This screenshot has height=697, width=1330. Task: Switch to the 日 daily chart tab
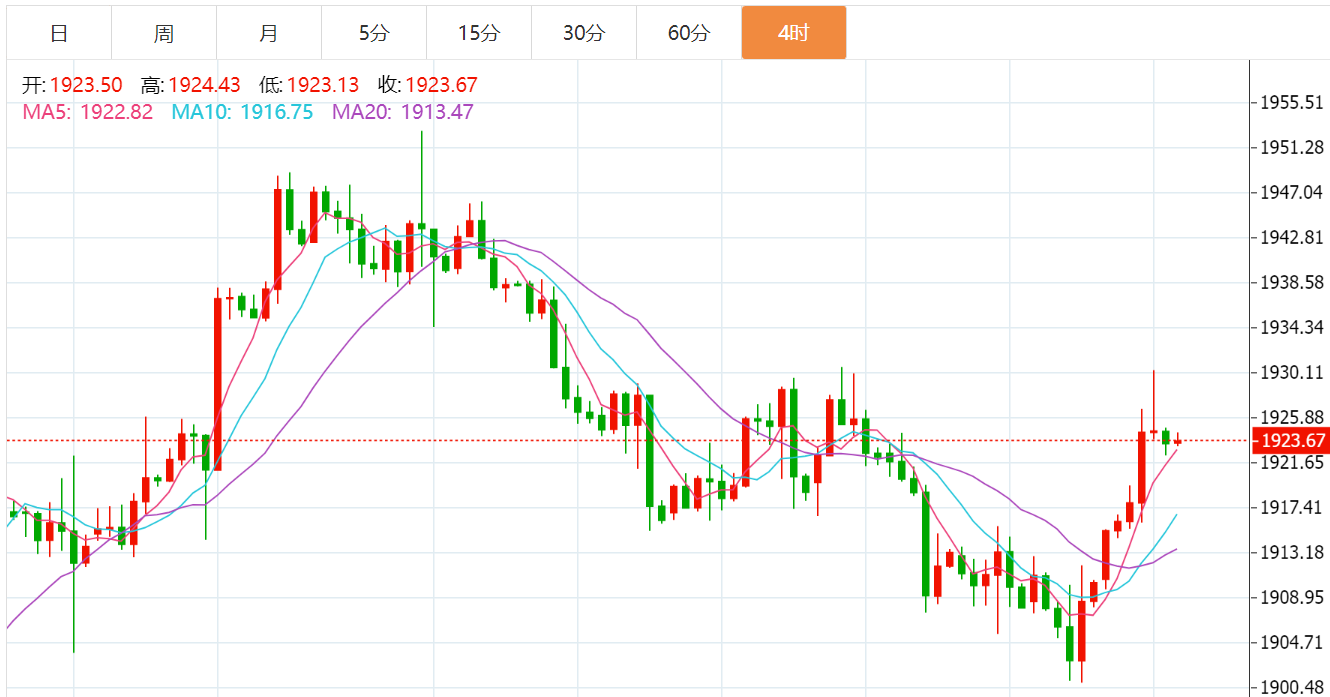59,33
